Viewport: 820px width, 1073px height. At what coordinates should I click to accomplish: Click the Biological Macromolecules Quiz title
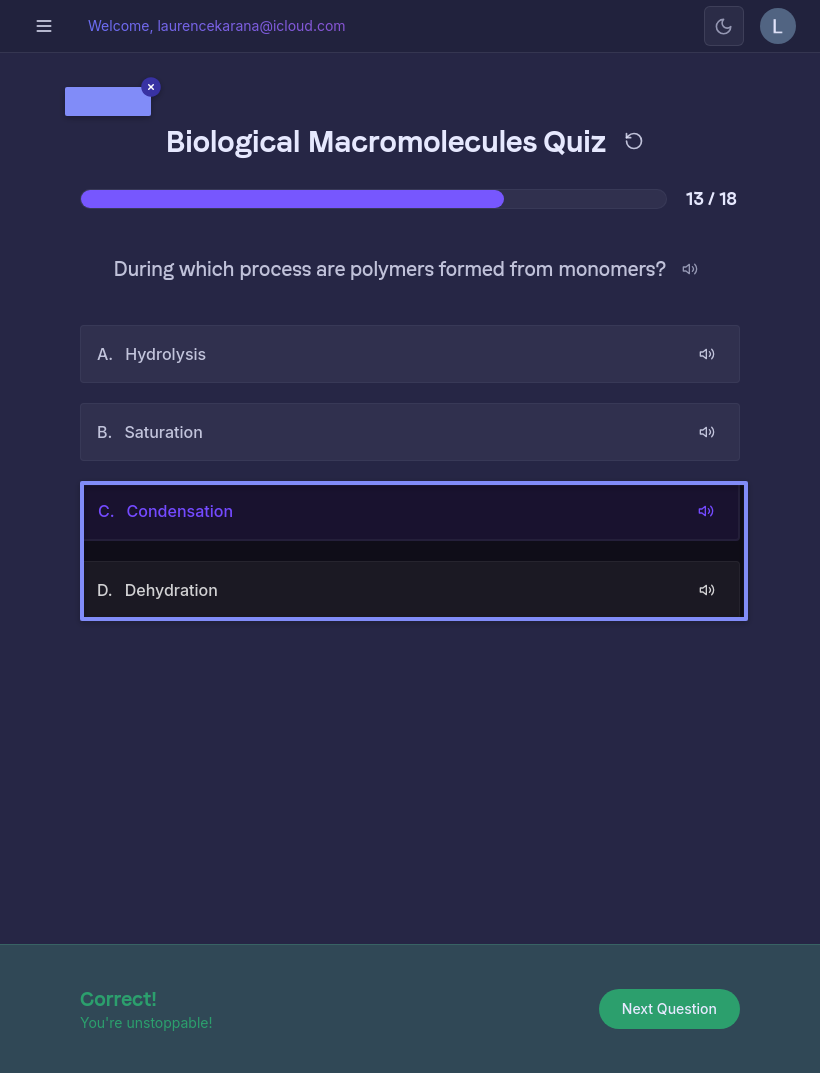point(386,142)
